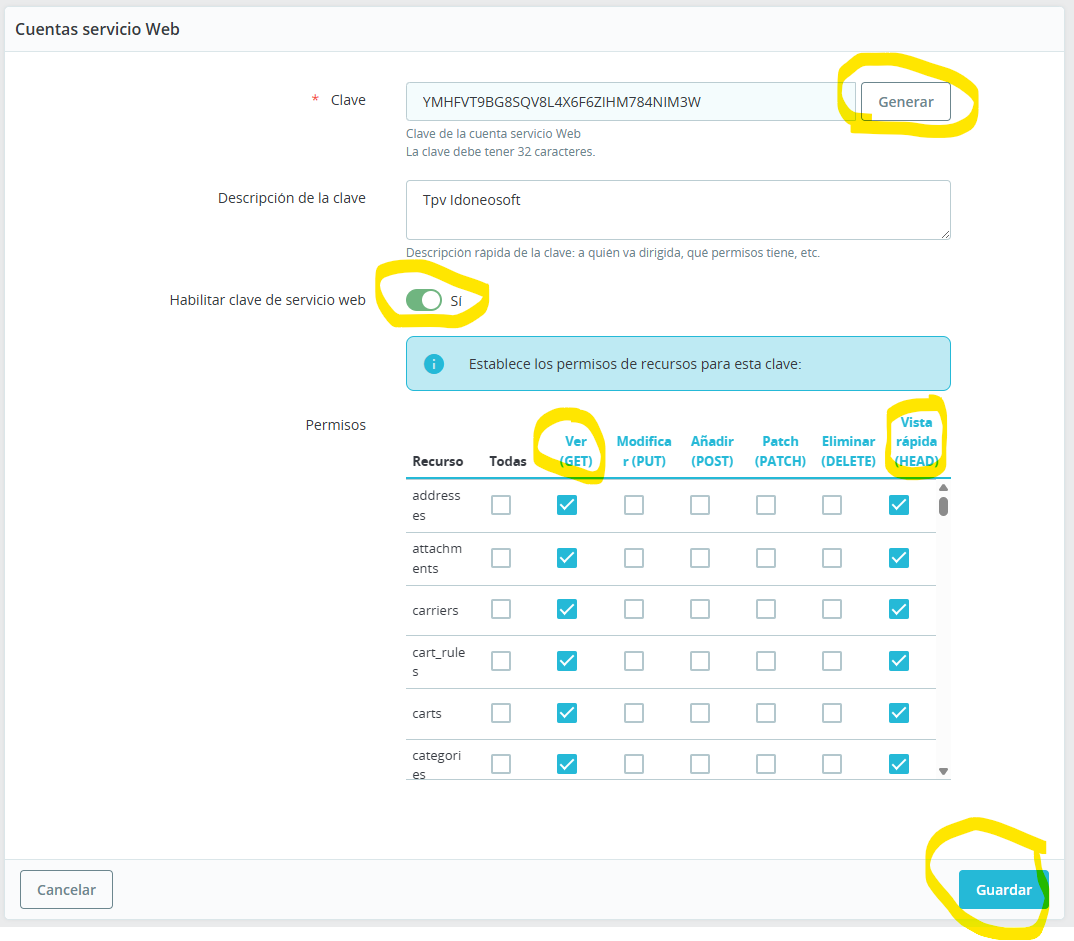Image resolution: width=1074 pixels, height=941 pixels.
Task: Click the Guardar button
Action: (1003, 890)
